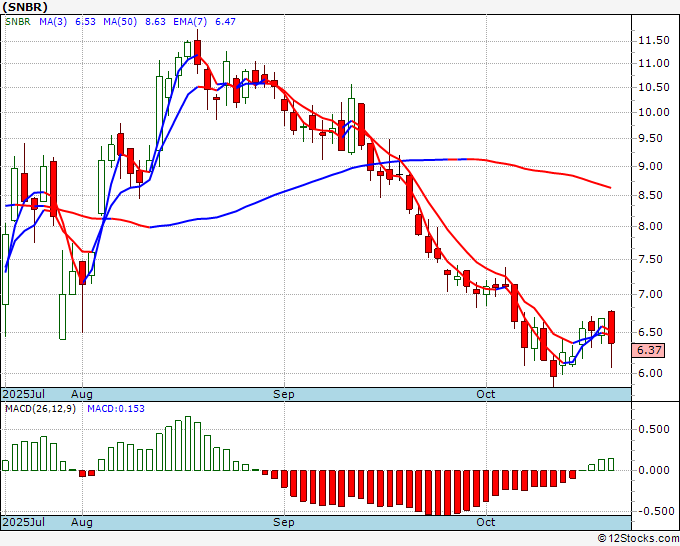Click the 11.50 price axis label
The height and width of the screenshot is (546, 680).
tap(654, 40)
